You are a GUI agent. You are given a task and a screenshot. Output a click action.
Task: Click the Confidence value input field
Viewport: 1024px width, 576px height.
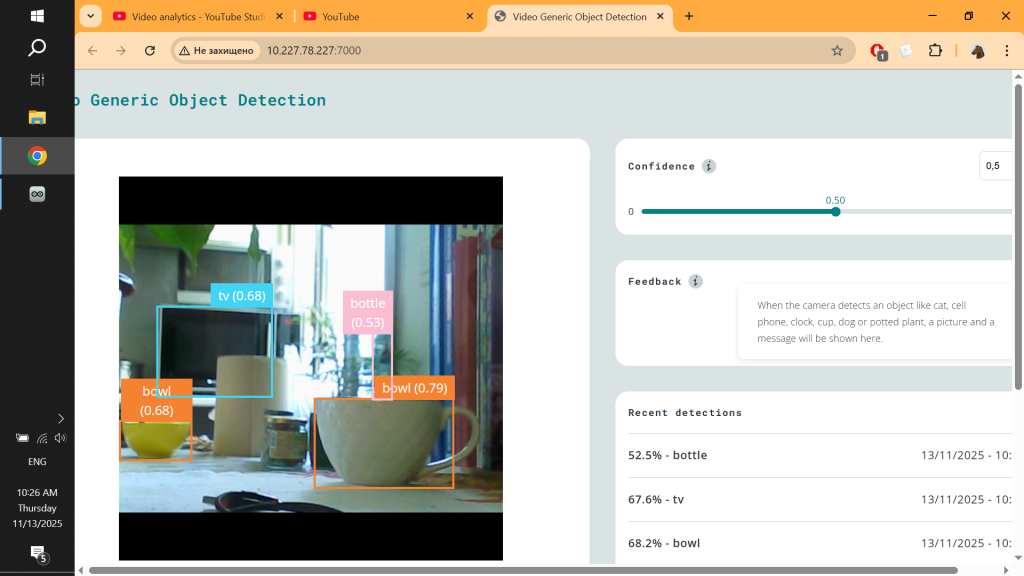click(x=998, y=166)
